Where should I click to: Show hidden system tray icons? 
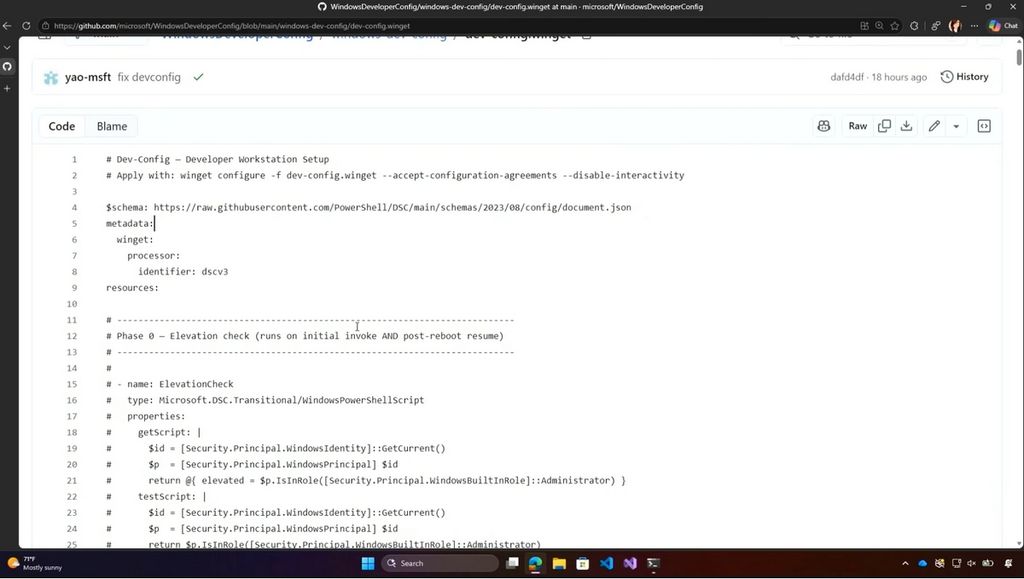tap(905, 563)
